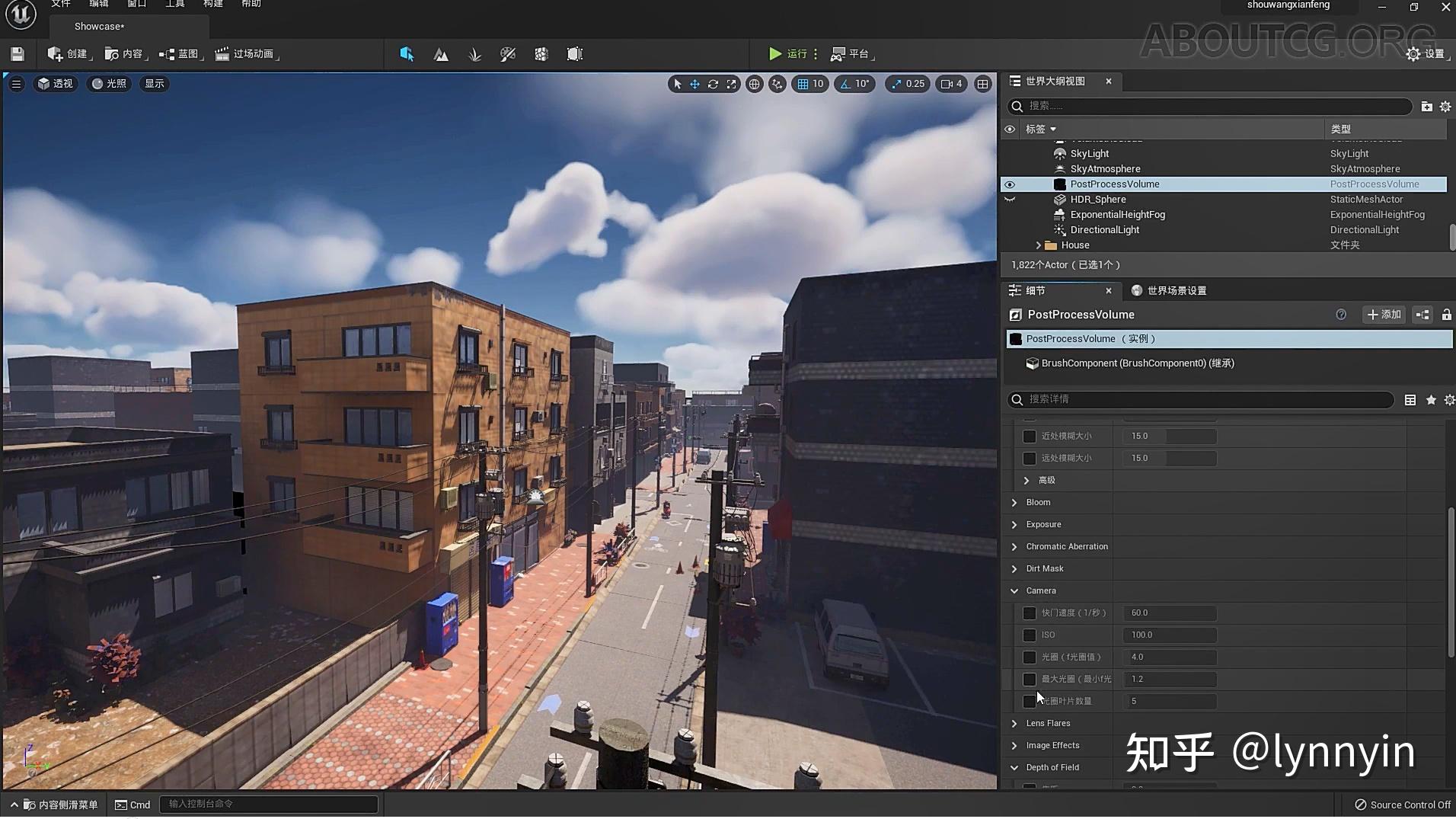Click the rotate tool in the viewport toolbar
This screenshot has height=819, width=1456.
coord(713,84)
